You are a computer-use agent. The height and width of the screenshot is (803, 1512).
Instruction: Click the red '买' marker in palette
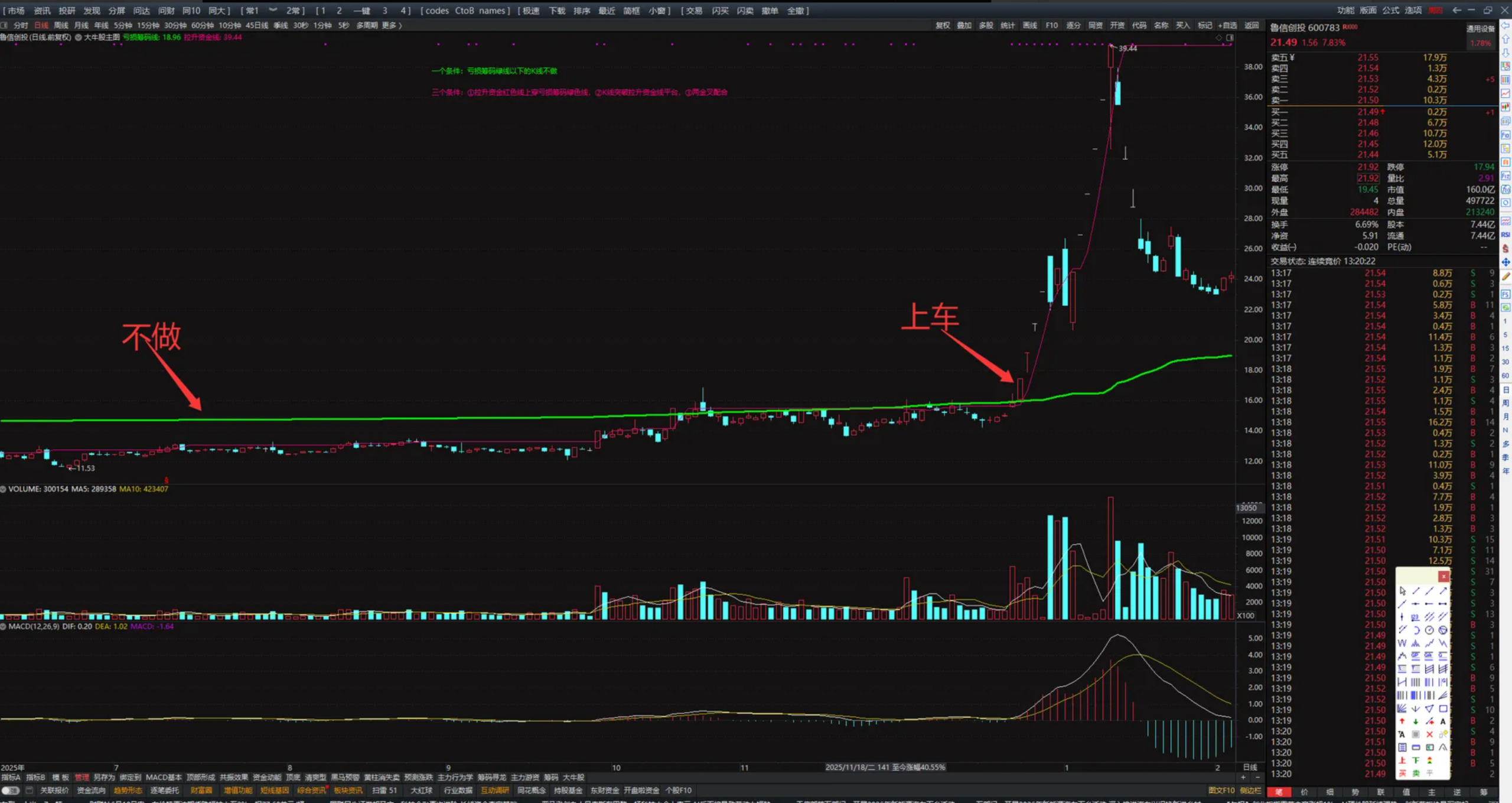[1402, 773]
